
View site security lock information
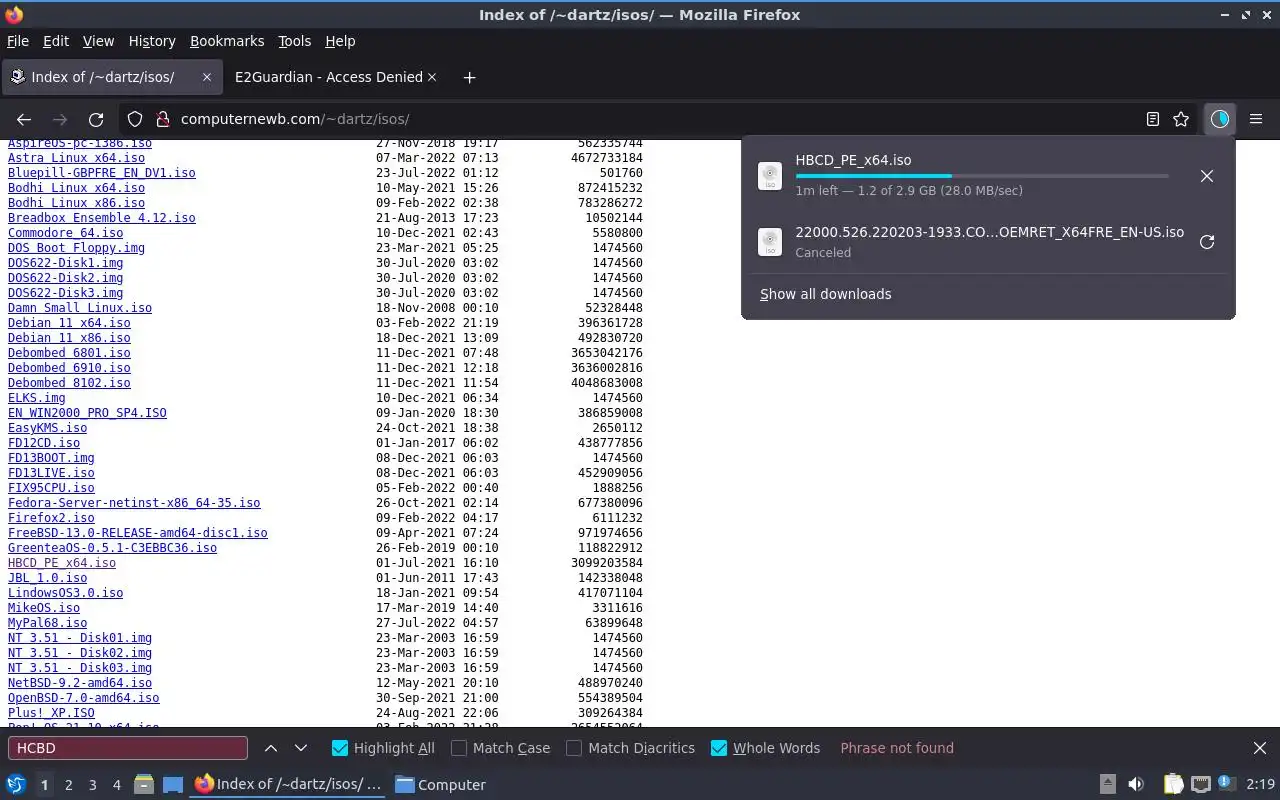pos(163,119)
